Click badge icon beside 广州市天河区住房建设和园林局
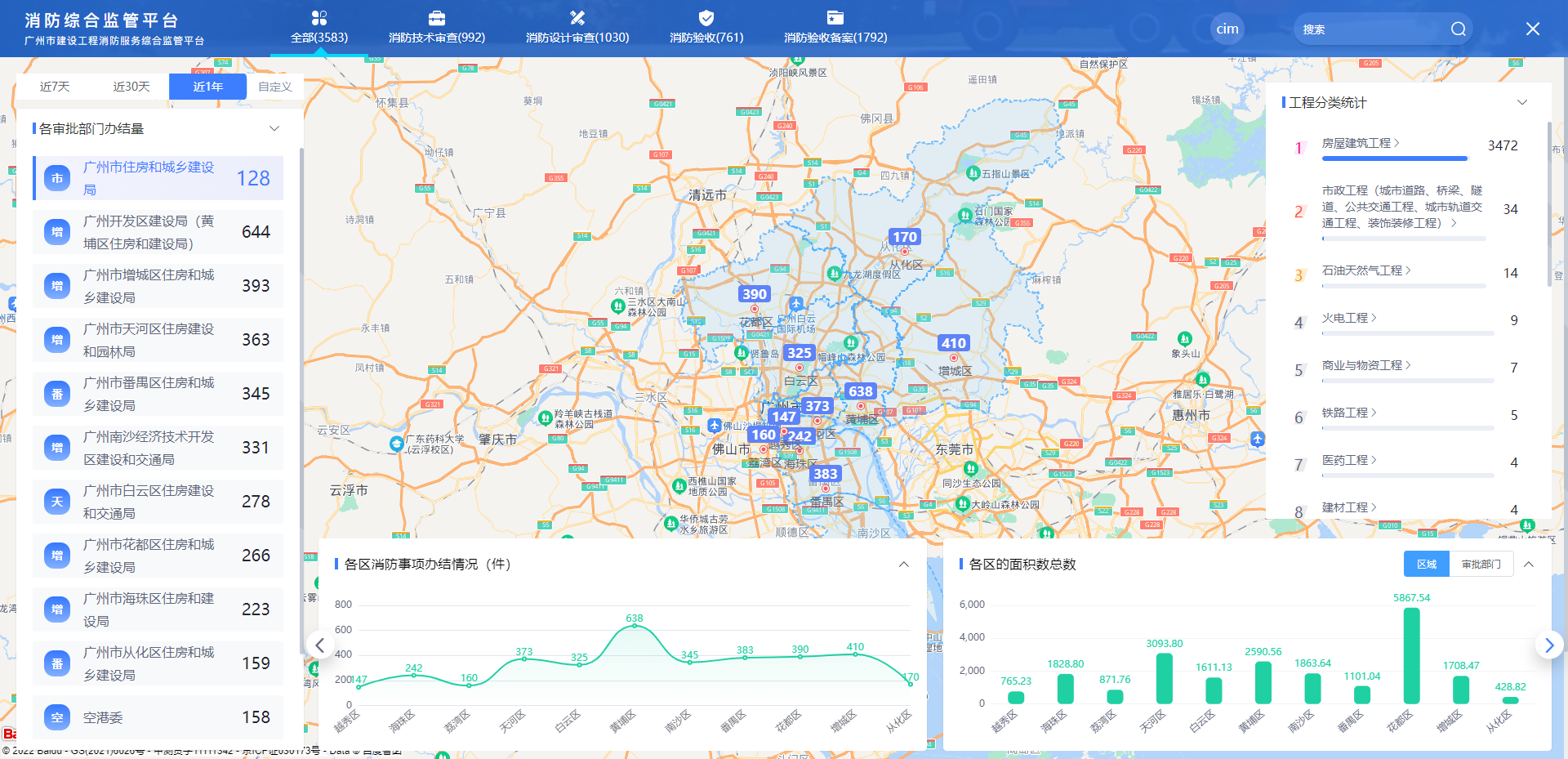This screenshot has height=759, width=1568. pyautogui.click(x=57, y=340)
